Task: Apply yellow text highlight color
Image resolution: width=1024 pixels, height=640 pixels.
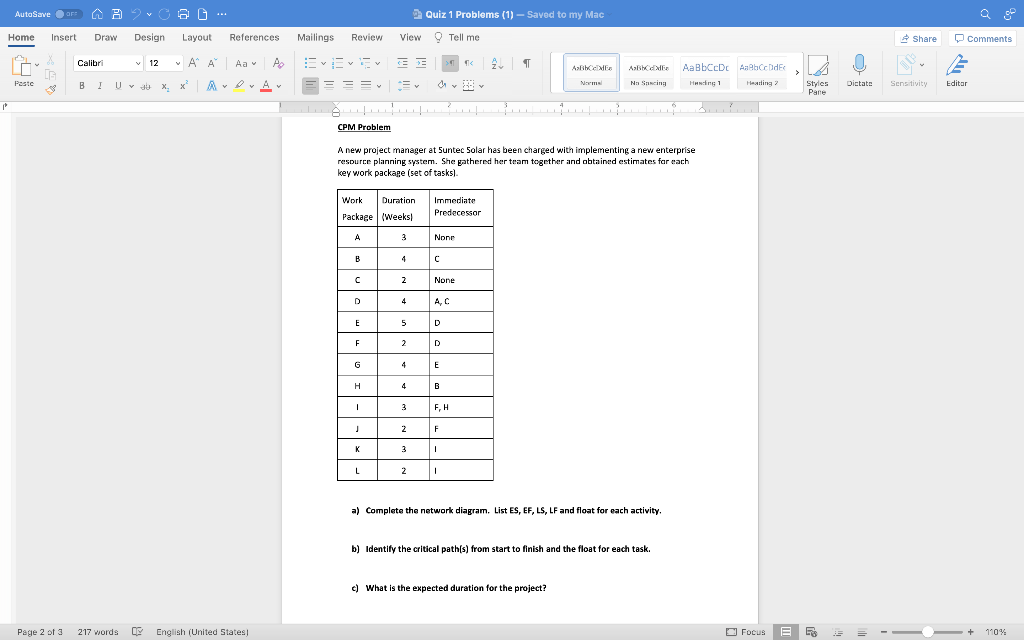Action: [x=240, y=86]
